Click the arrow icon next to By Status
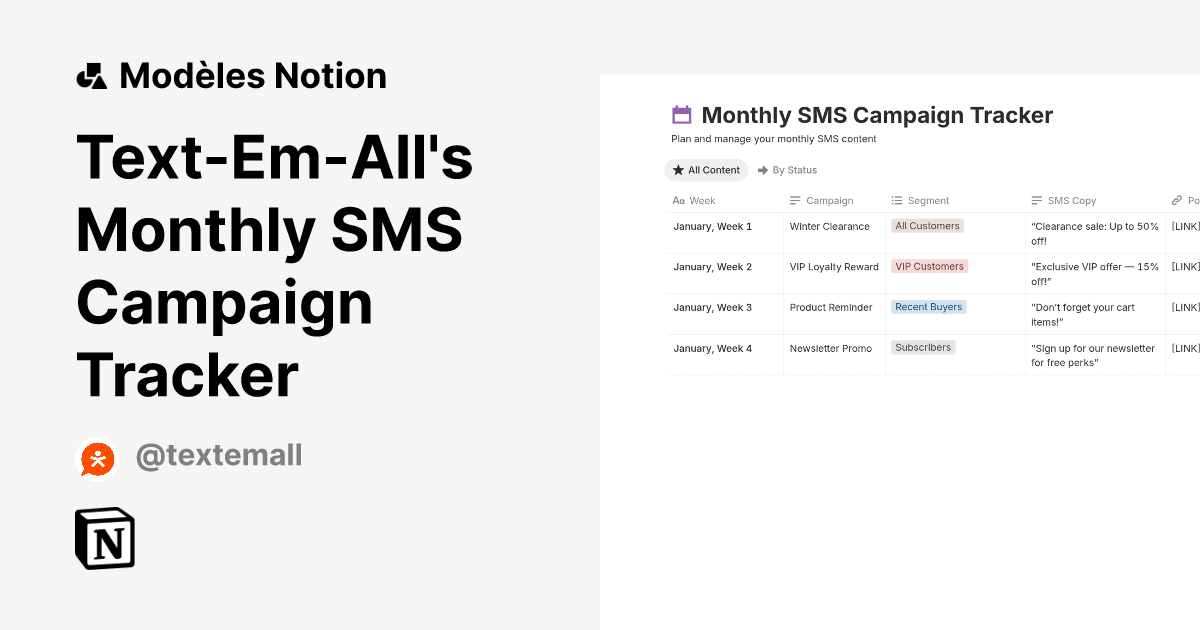Image resolution: width=1200 pixels, height=630 pixels. coord(761,170)
